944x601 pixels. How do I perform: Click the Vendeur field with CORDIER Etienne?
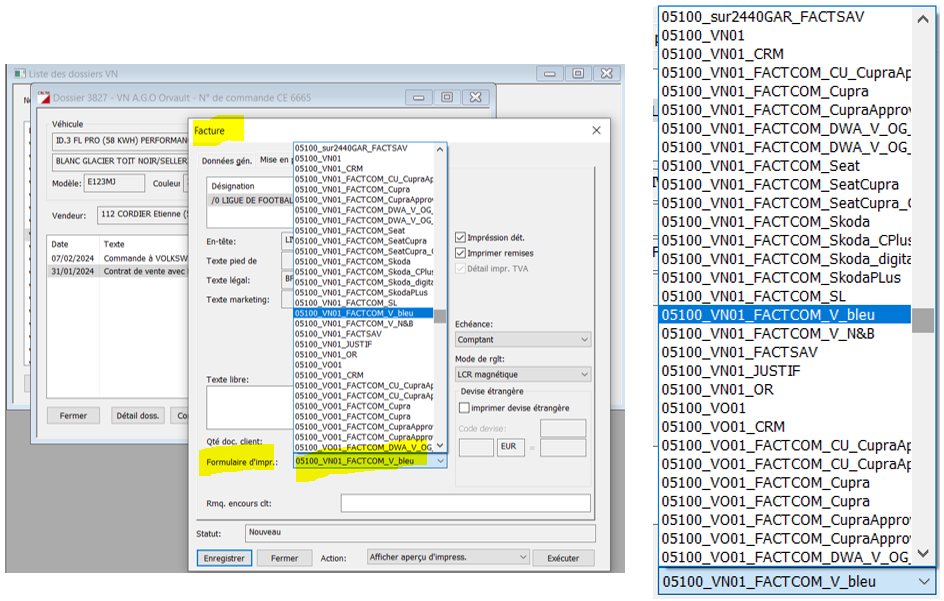pyautogui.click(x=143, y=214)
